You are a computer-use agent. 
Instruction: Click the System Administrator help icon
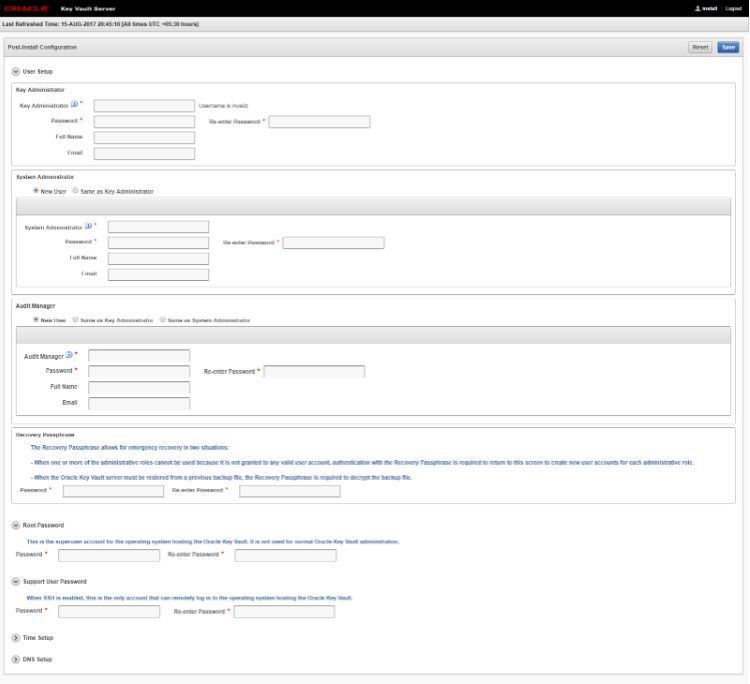[87, 226]
